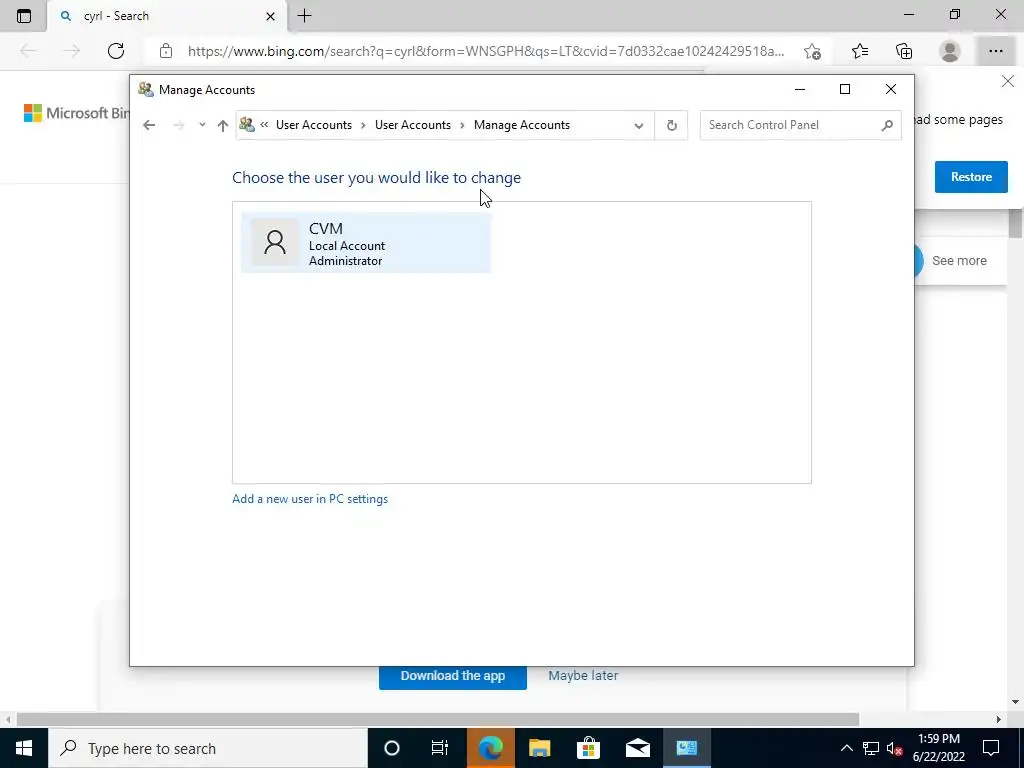This screenshot has height=768, width=1024.
Task: Select the second User Accounts breadcrumb
Action: click(x=413, y=125)
